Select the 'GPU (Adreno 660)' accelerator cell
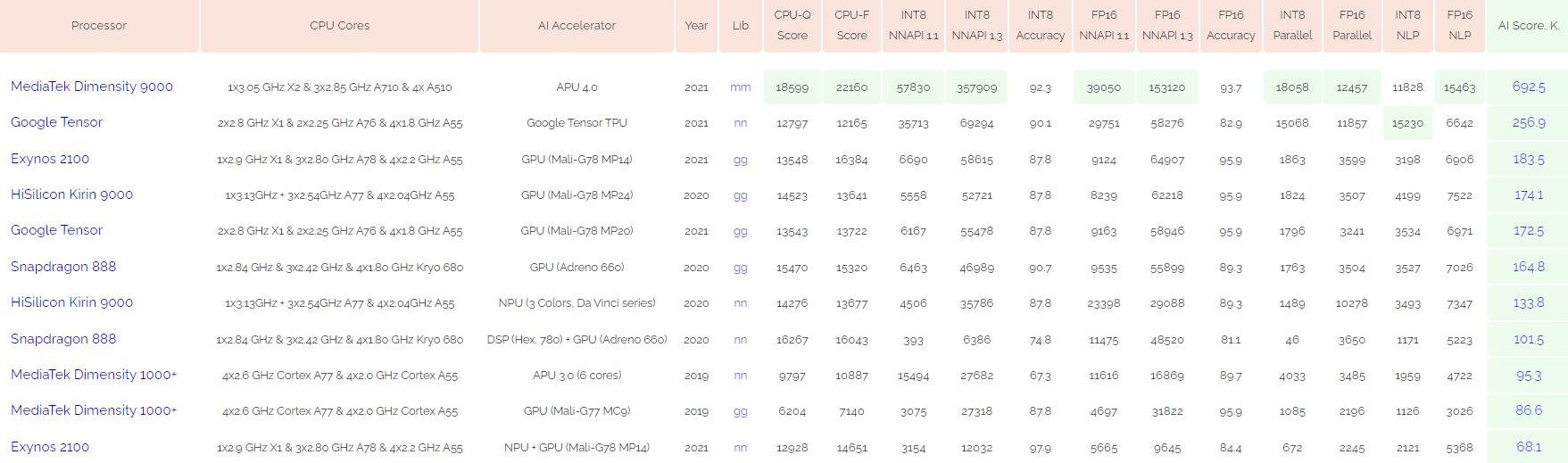 [x=577, y=268]
